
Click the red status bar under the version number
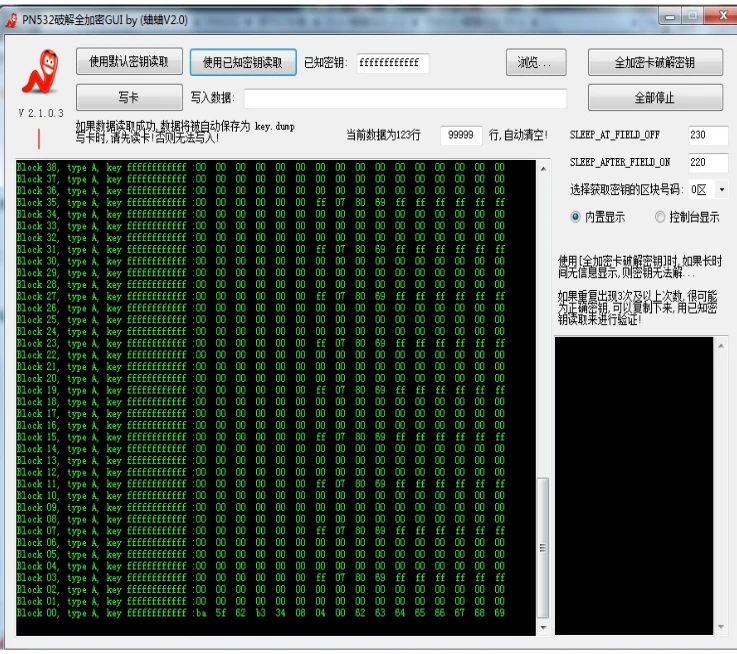(x=39, y=139)
